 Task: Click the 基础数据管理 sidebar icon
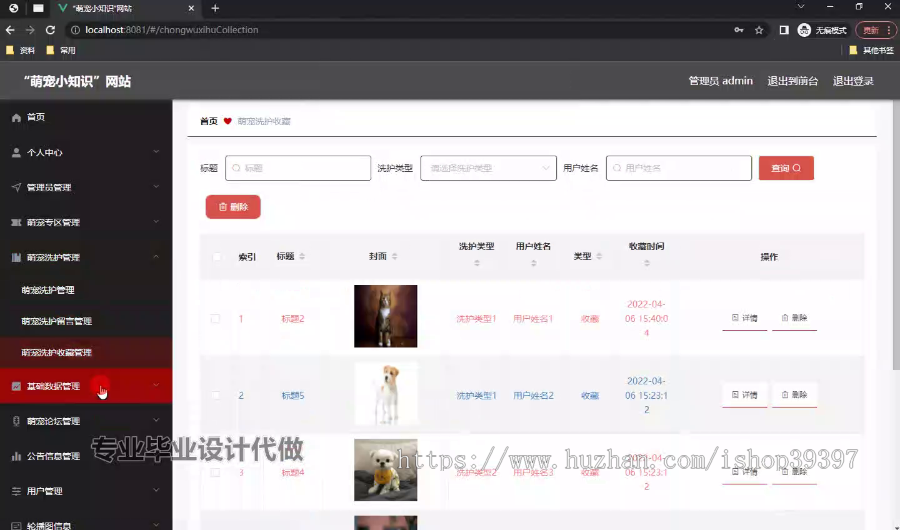(16, 386)
